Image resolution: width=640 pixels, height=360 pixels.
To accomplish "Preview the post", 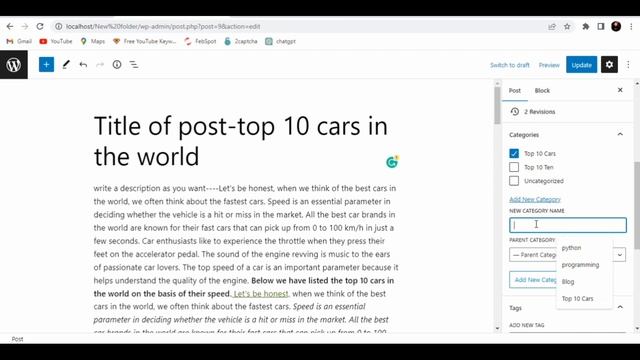I will [549, 65].
